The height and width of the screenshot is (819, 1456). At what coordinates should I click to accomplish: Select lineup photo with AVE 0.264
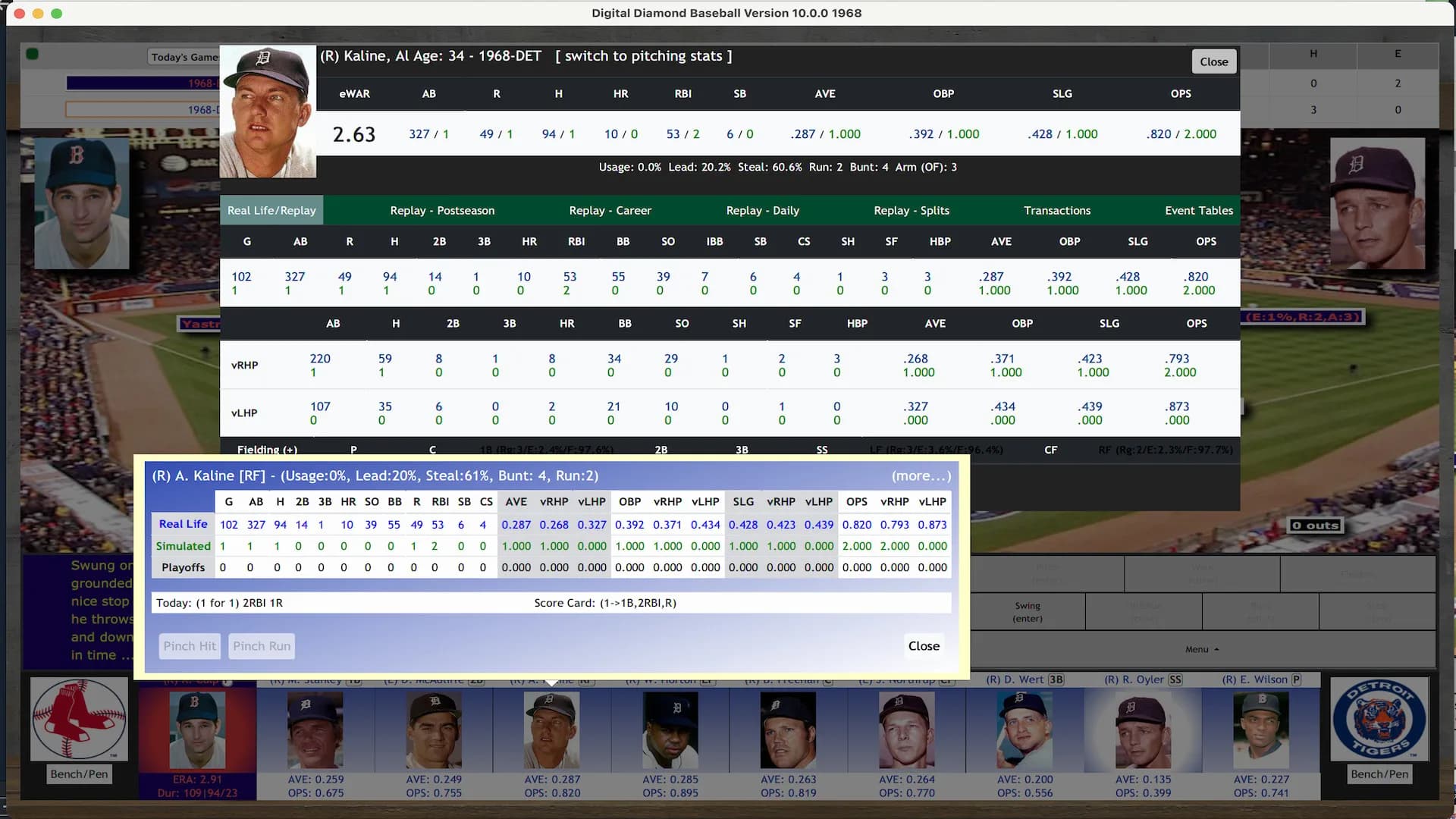point(907,730)
